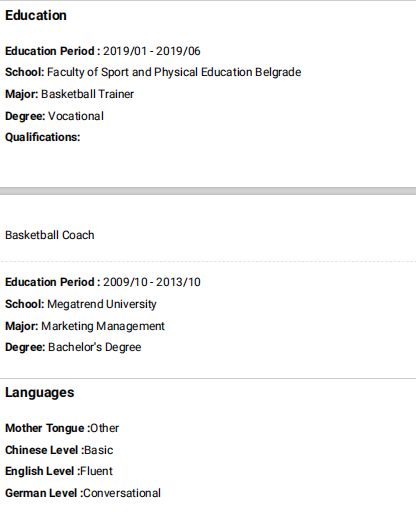Select the Mother Tongue Other entry

[62, 428]
